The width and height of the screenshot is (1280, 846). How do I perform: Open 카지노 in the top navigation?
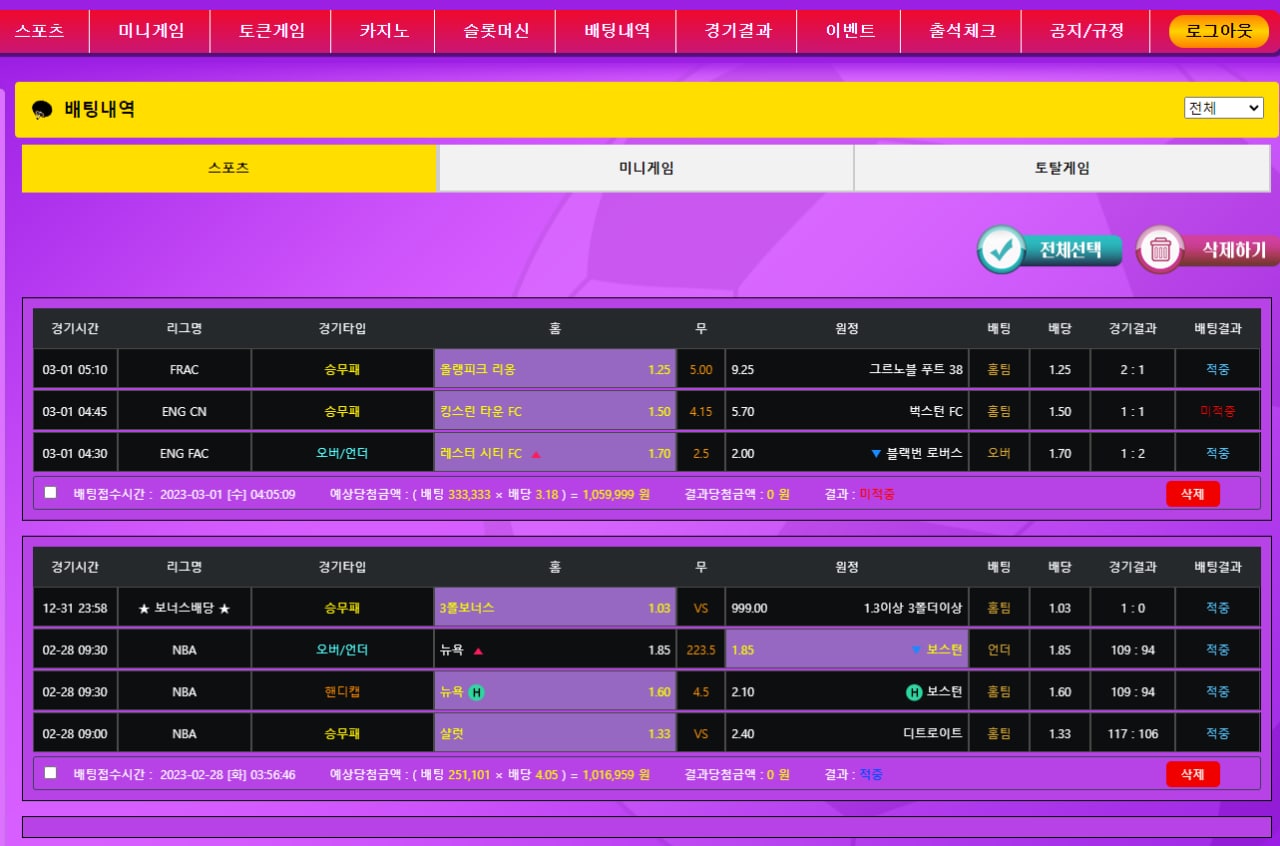coord(384,31)
